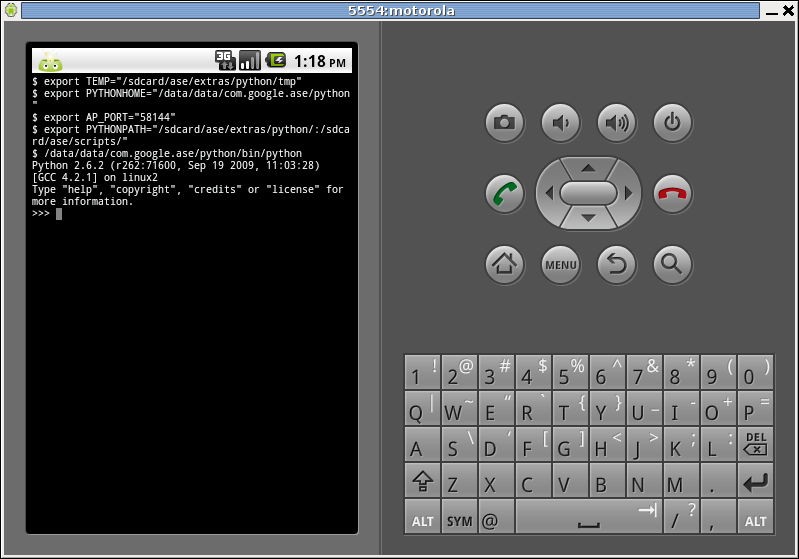The height and width of the screenshot is (559, 799).
Task: Click the export AP_PORT line
Action: point(104,118)
